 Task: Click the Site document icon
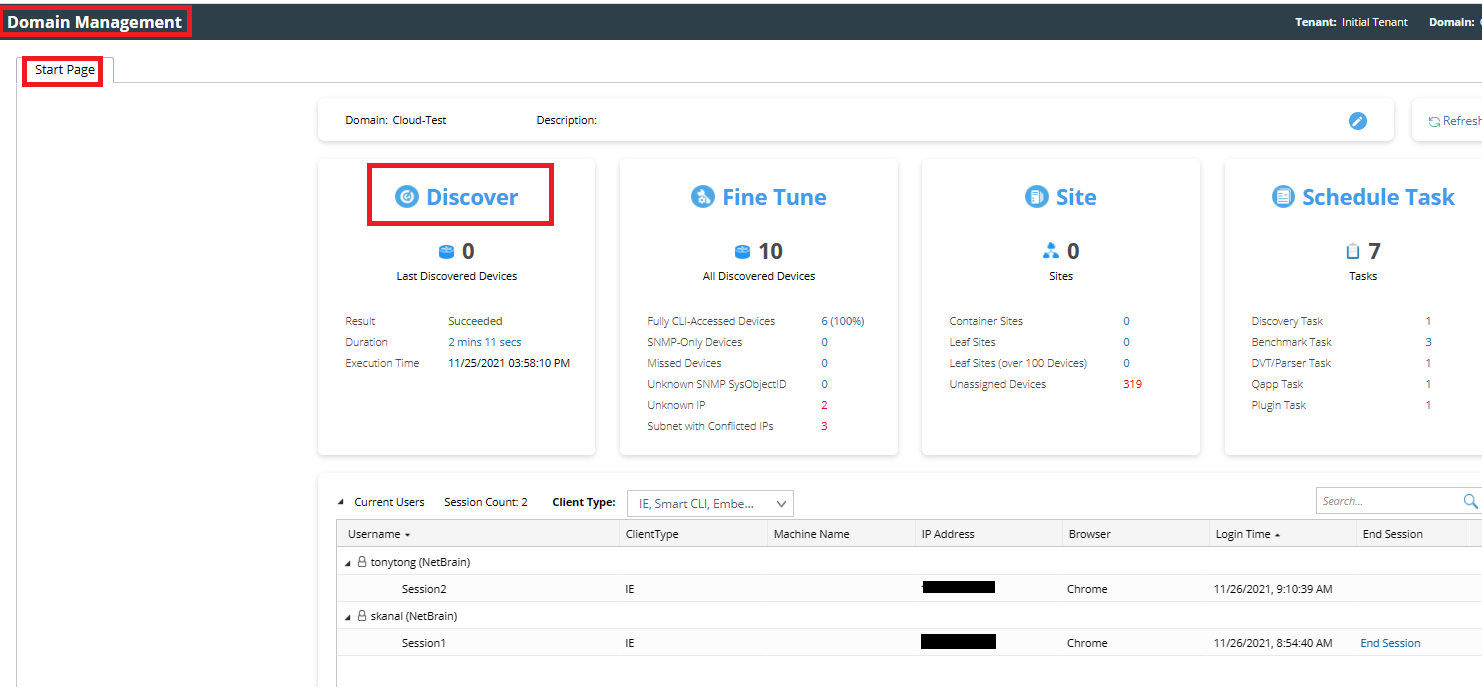[1036, 197]
